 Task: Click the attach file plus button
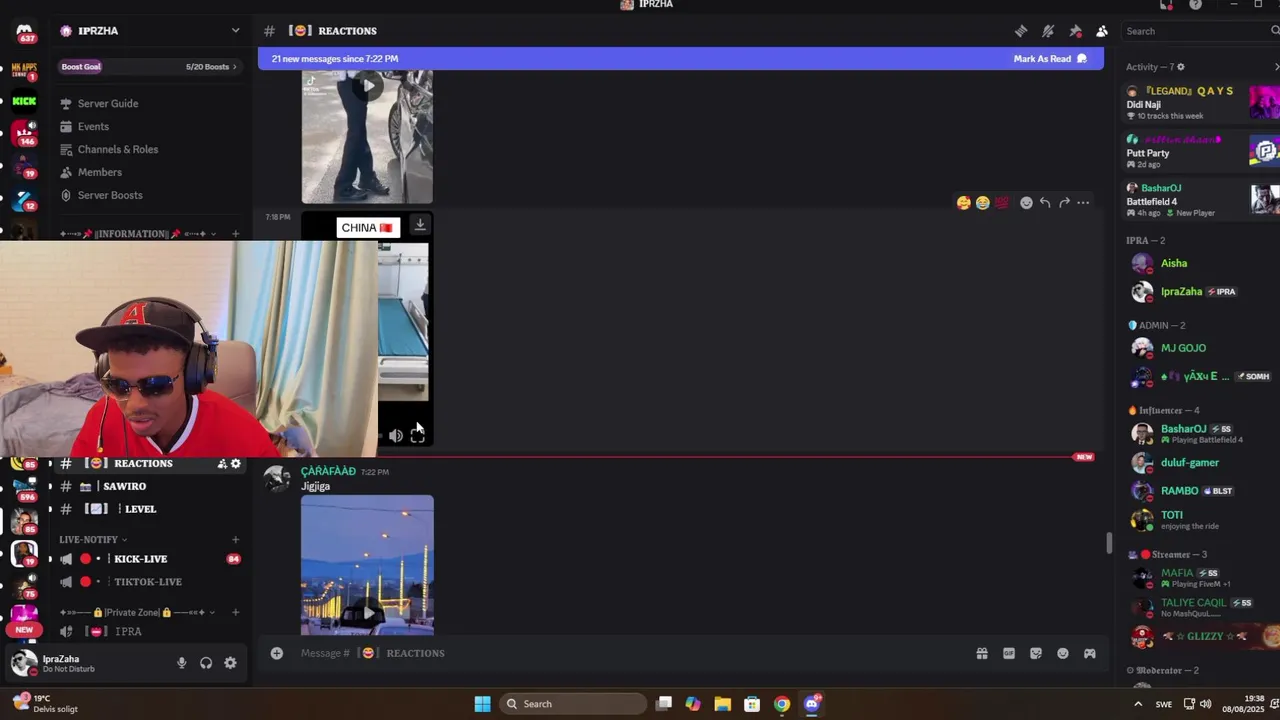click(277, 653)
